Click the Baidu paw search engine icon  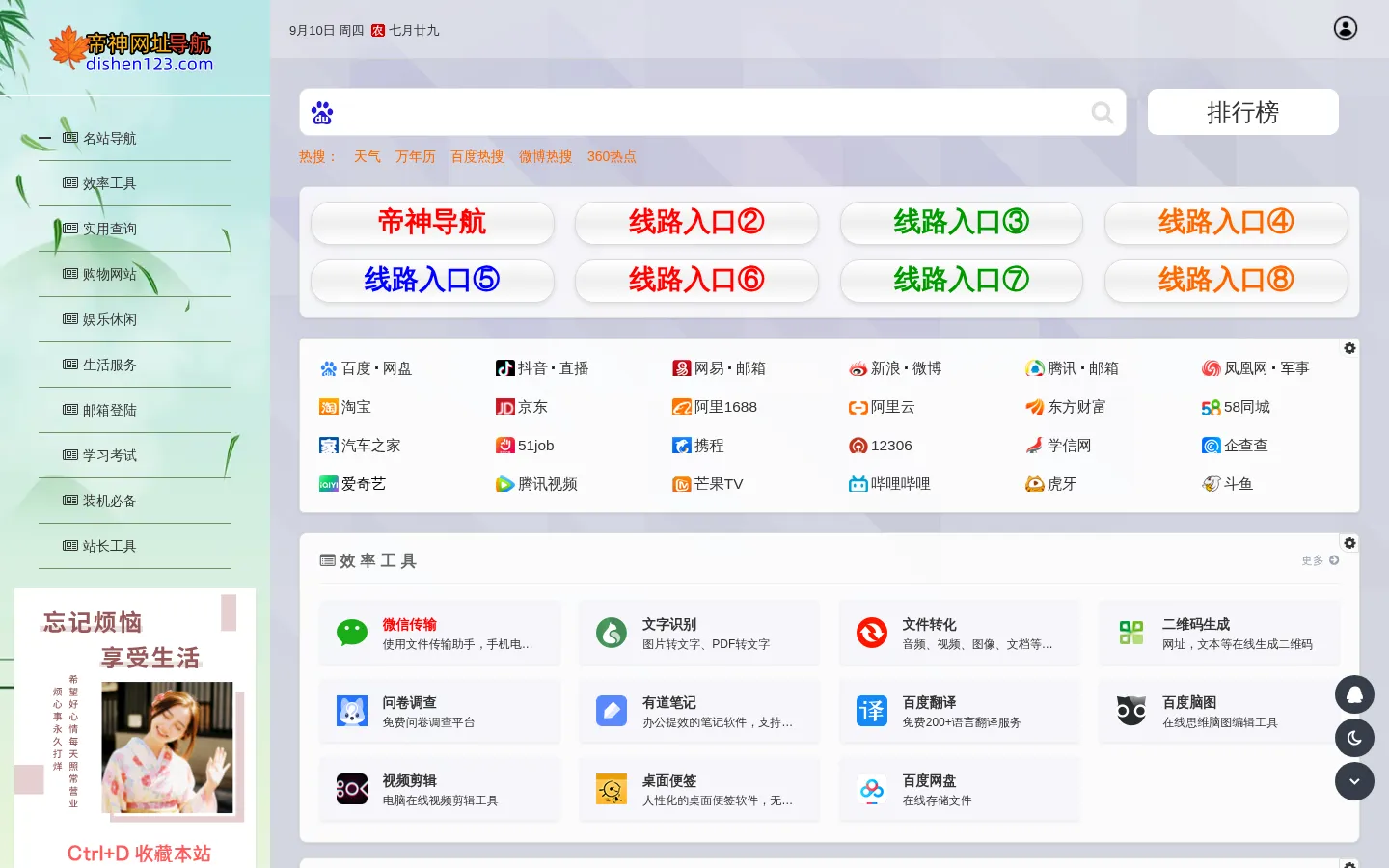(322, 113)
